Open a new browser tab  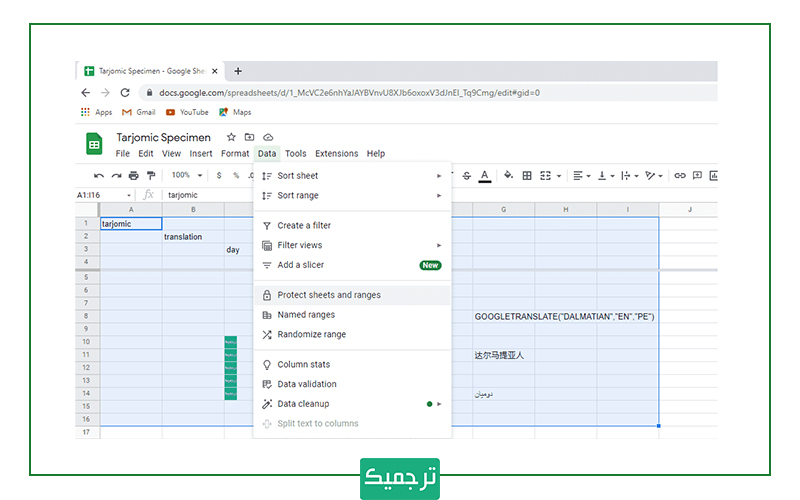[x=238, y=71]
